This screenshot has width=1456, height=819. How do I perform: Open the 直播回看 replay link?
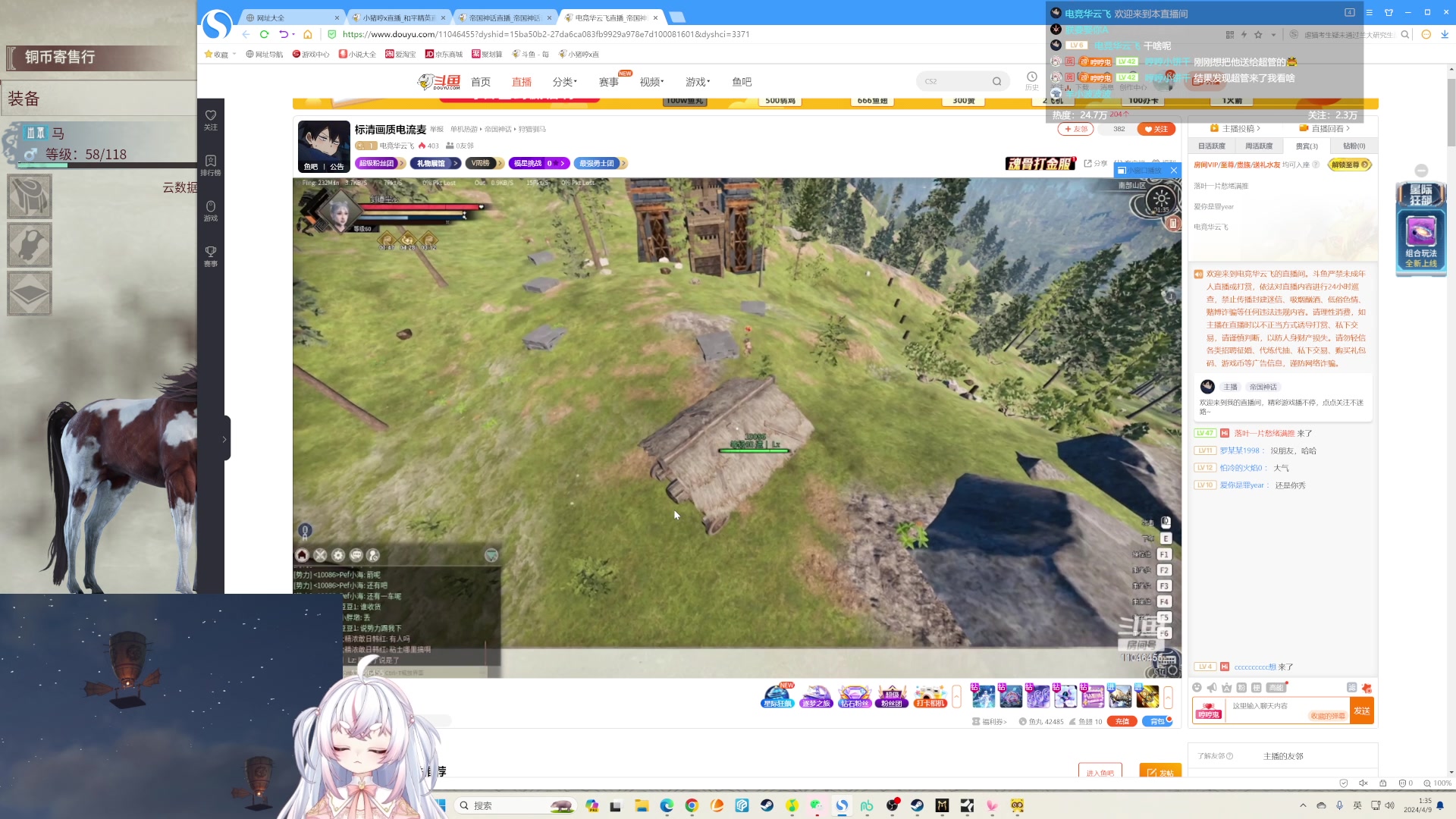coord(1329,128)
